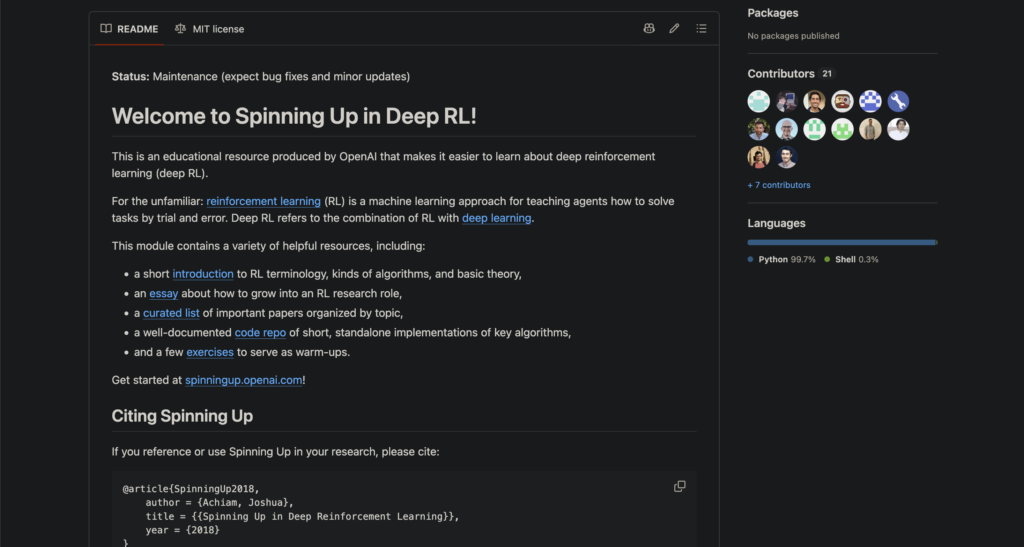The width and height of the screenshot is (1024, 547).
Task: Open the code repo link
Action: [x=260, y=332]
